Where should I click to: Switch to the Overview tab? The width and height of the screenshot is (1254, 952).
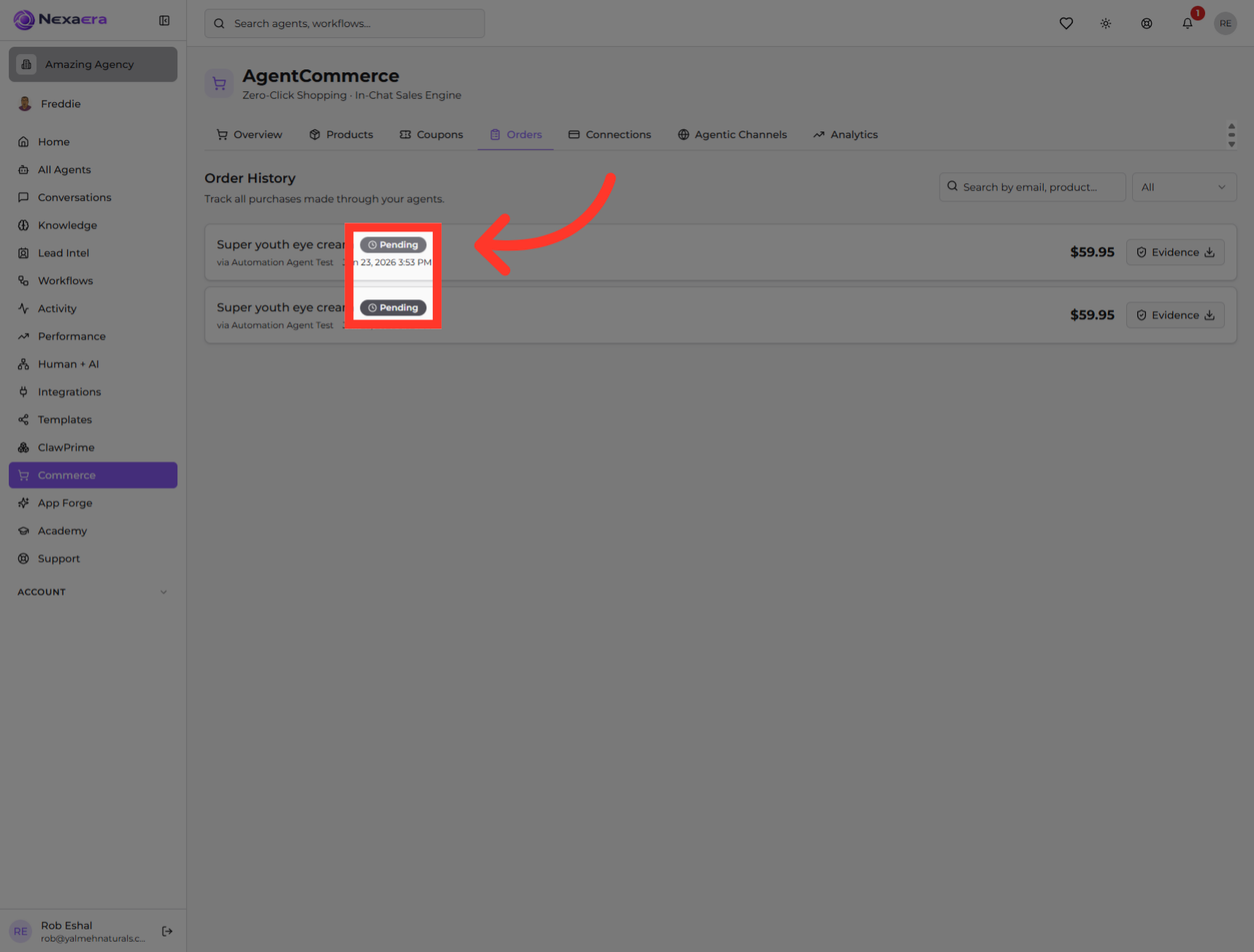pyautogui.click(x=250, y=134)
